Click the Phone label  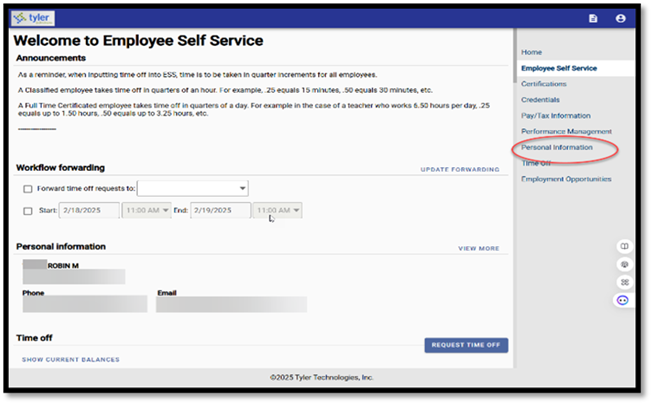pos(33,293)
